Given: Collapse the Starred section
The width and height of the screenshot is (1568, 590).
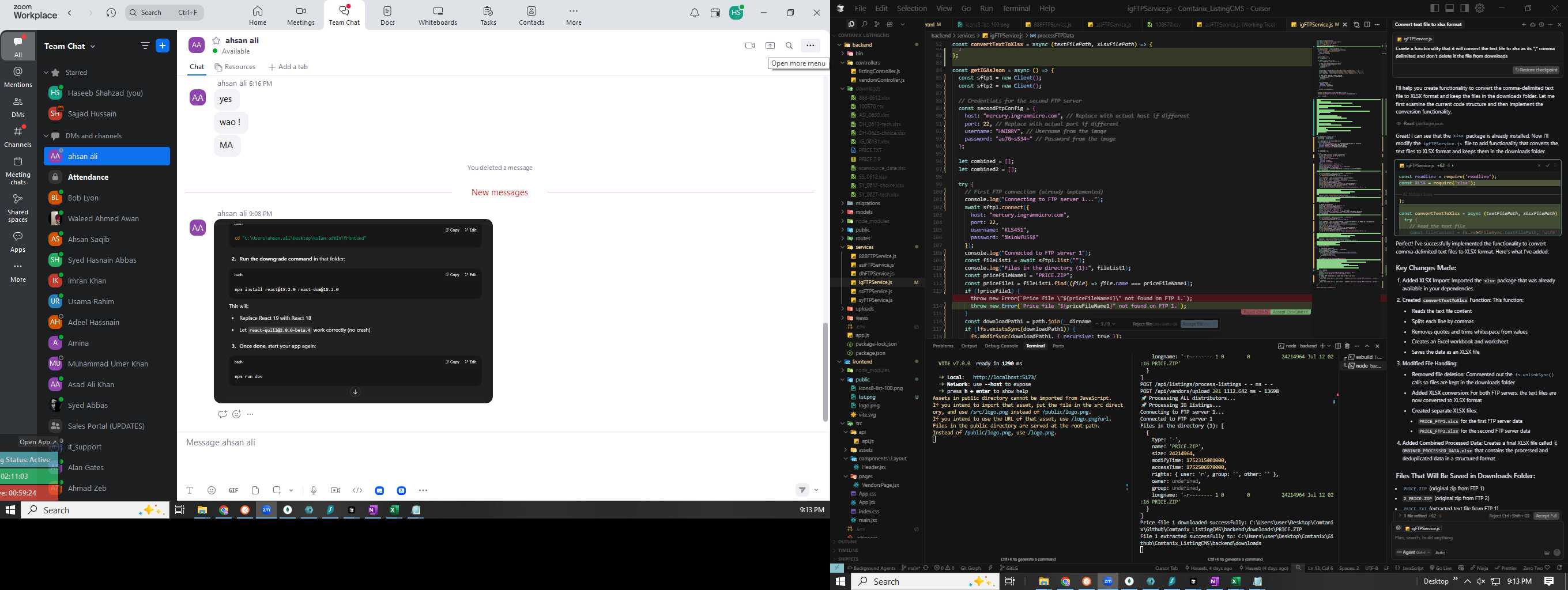Looking at the screenshot, I should [x=46, y=73].
